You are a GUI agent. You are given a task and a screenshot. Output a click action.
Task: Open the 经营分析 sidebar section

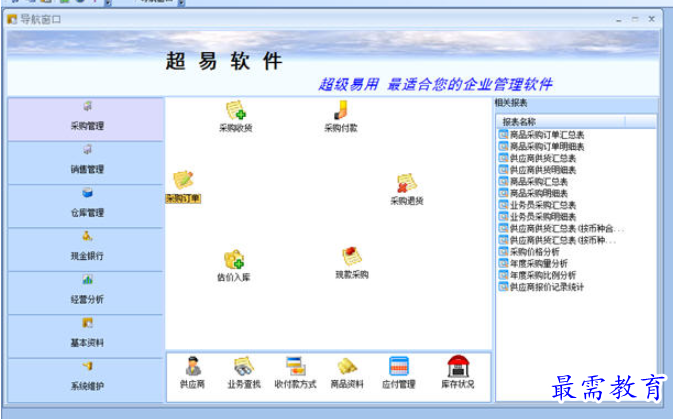pos(86,293)
